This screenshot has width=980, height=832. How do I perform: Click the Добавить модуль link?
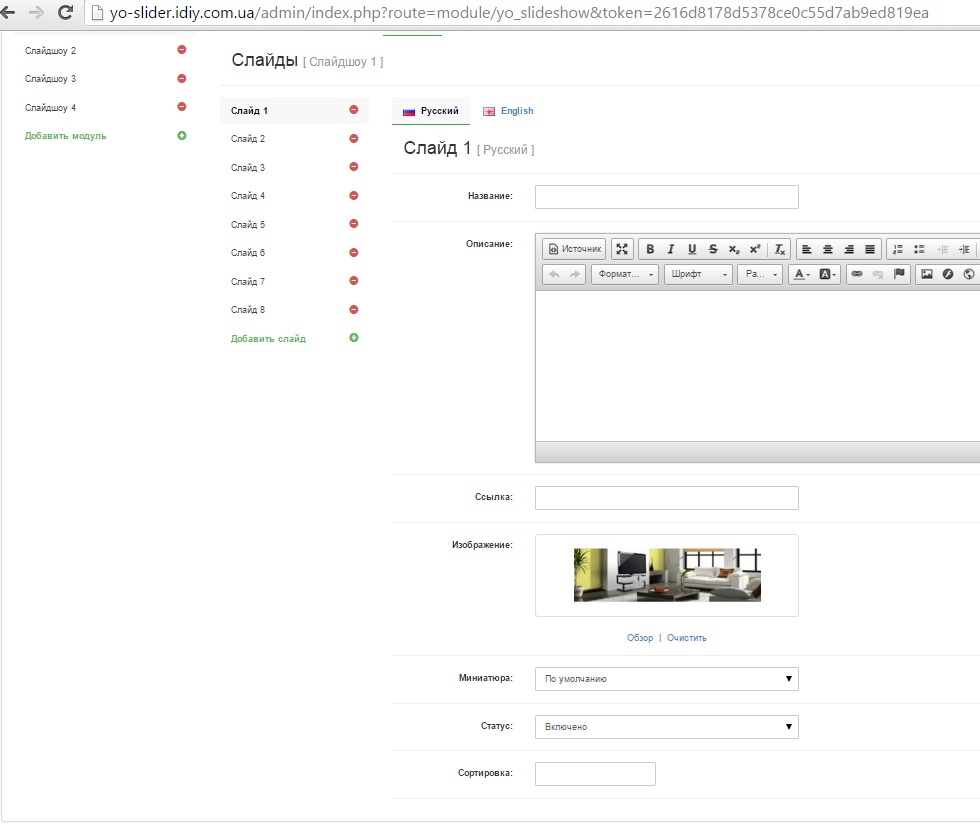tap(66, 136)
